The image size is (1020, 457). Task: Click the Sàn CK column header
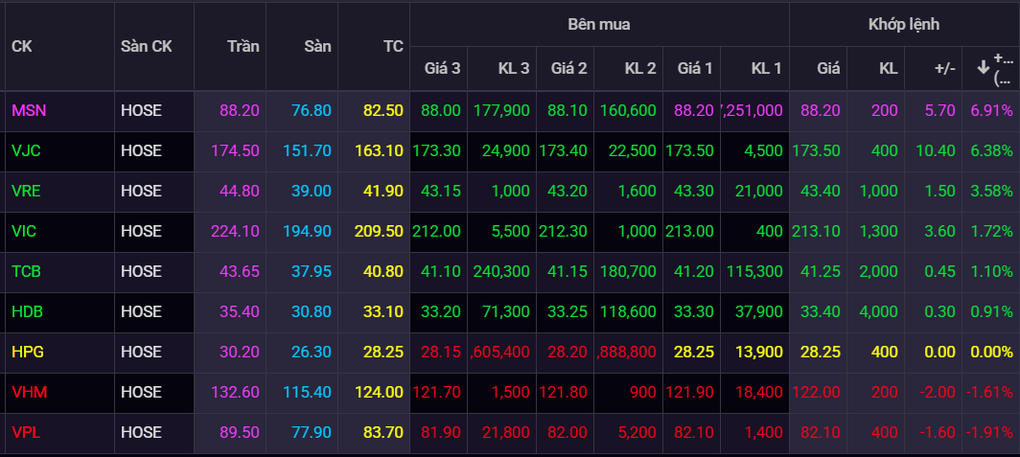[146, 46]
